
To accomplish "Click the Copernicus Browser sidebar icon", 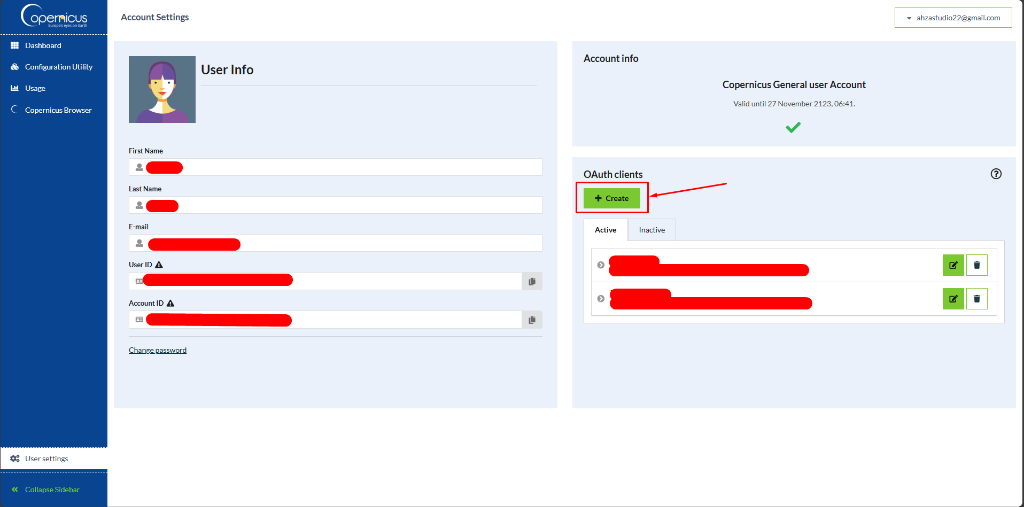I will pyautogui.click(x=14, y=110).
